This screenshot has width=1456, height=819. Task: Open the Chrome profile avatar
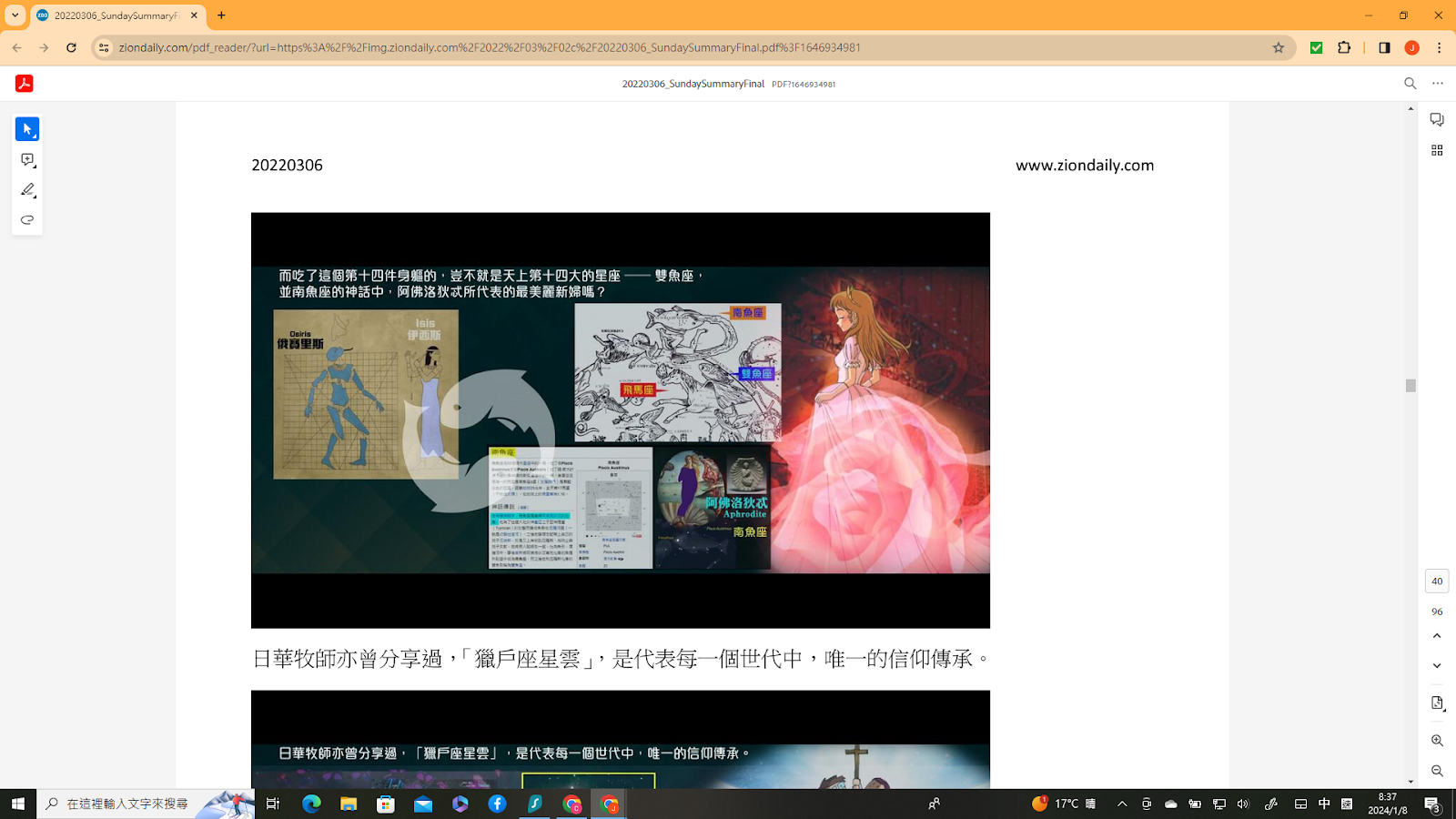coord(1411,47)
